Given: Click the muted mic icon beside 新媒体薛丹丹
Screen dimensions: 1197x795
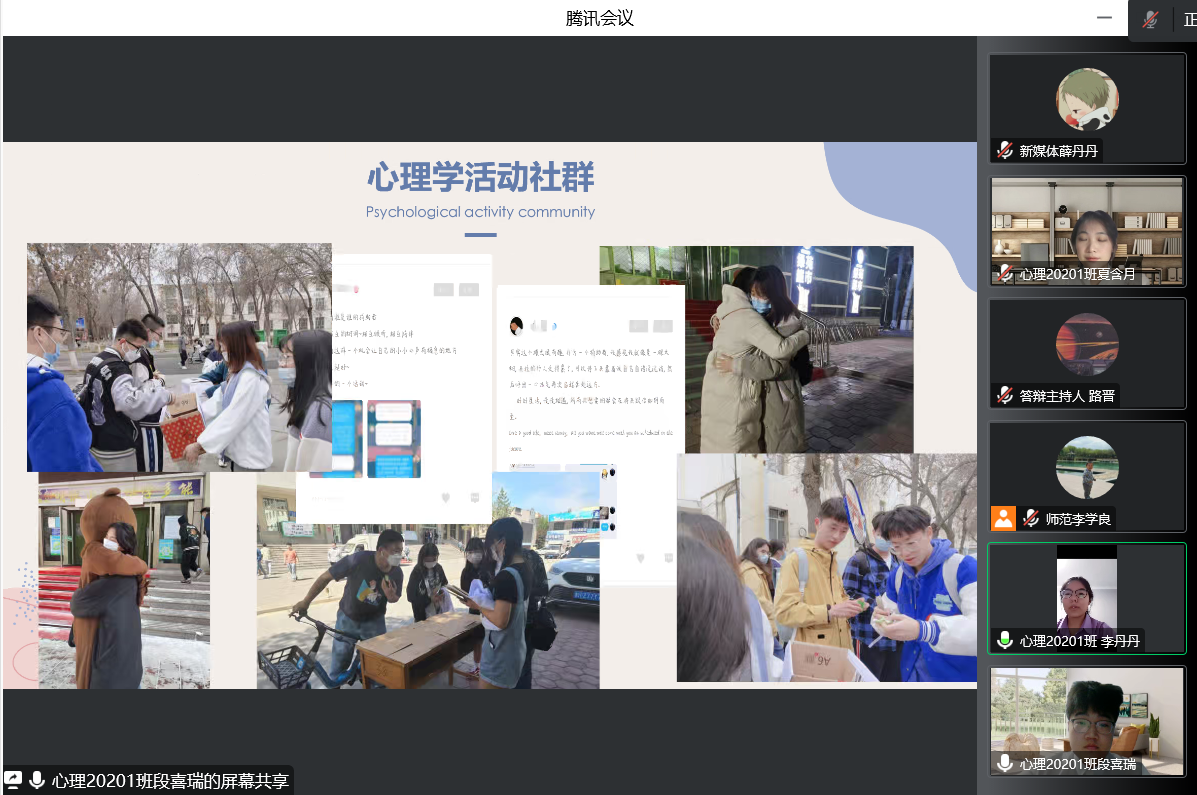Looking at the screenshot, I should 1005,150.
